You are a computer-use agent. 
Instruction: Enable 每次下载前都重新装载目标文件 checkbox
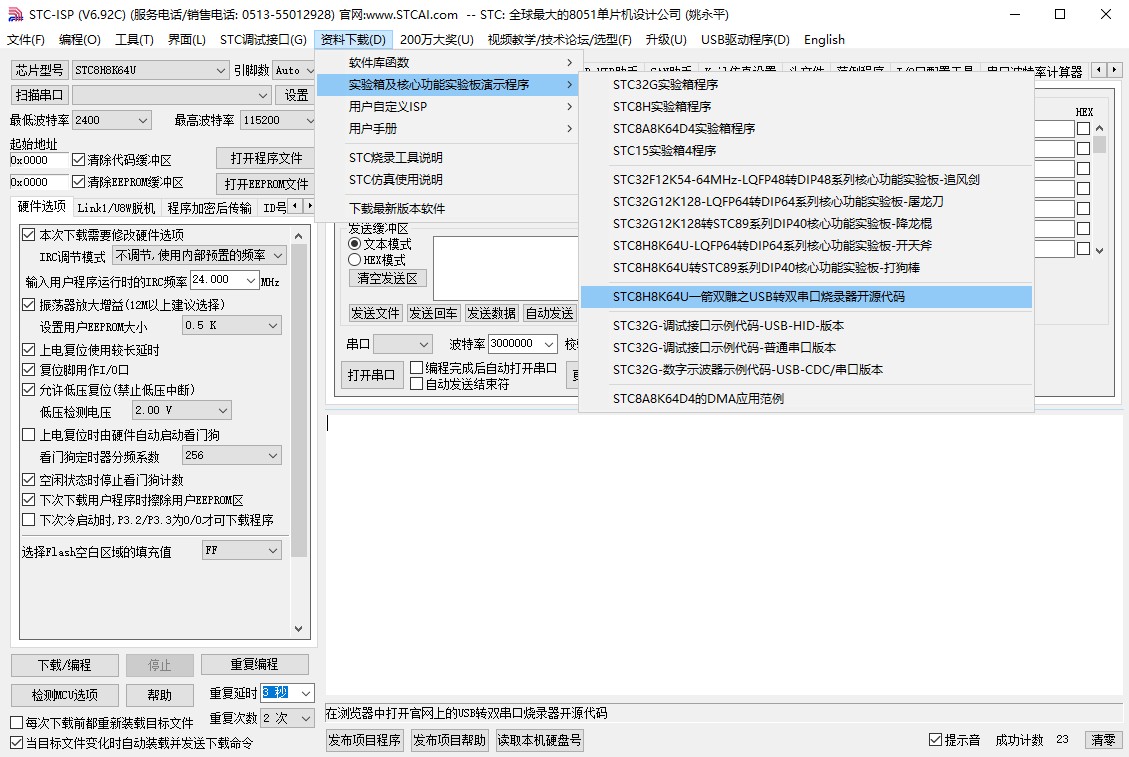[17, 722]
